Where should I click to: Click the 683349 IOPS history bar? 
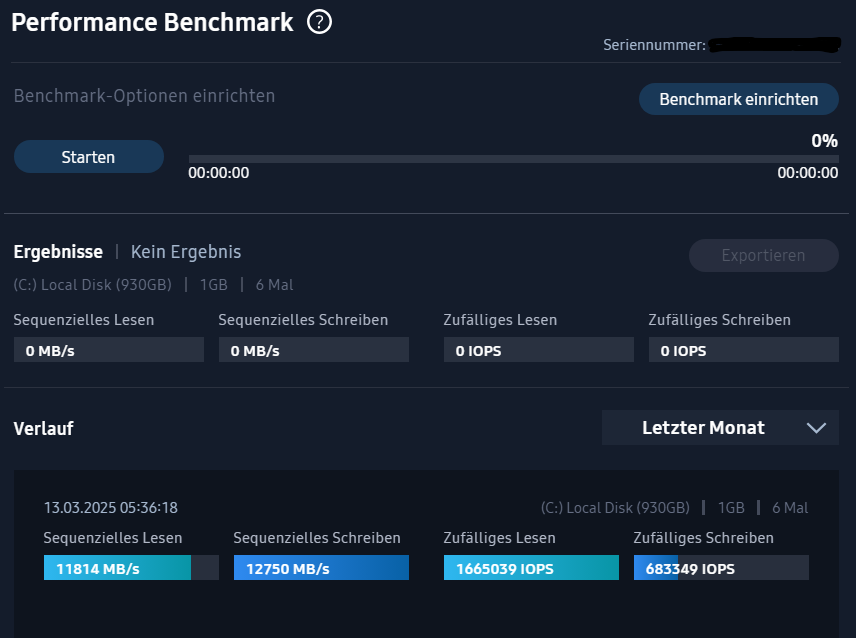721,568
